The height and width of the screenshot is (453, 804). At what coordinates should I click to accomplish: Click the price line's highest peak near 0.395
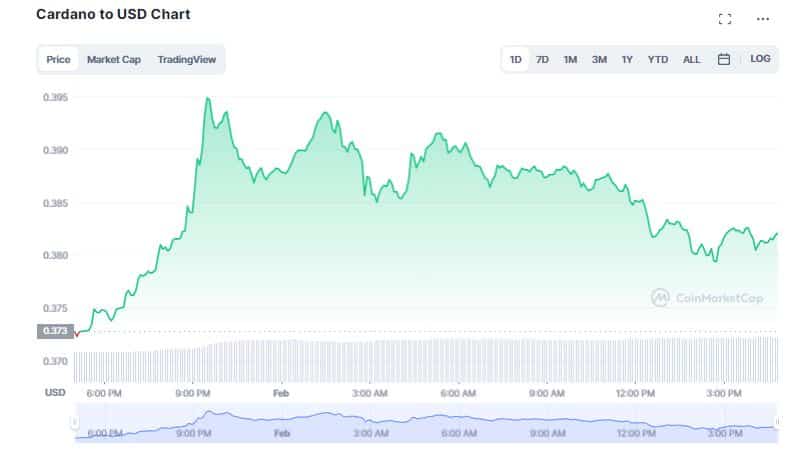click(208, 98)
